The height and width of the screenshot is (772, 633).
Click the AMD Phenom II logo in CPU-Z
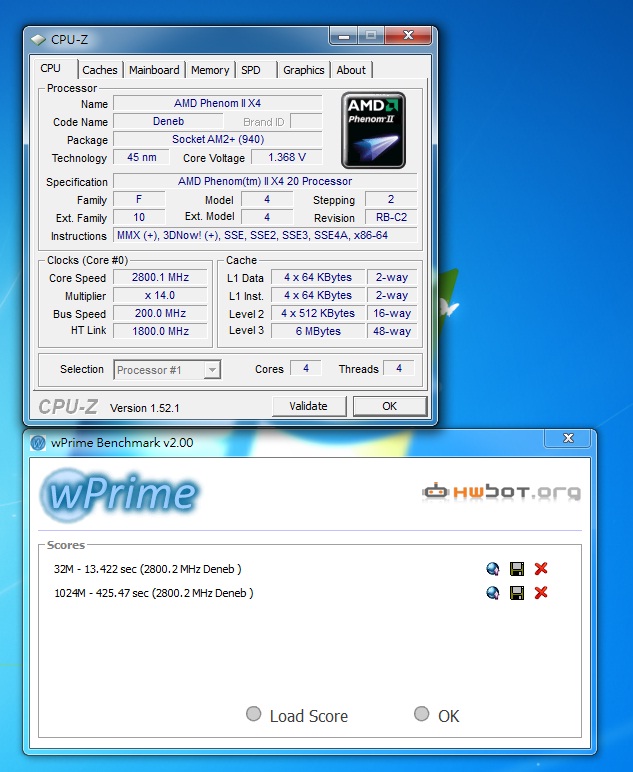click(x=373, y=130)
